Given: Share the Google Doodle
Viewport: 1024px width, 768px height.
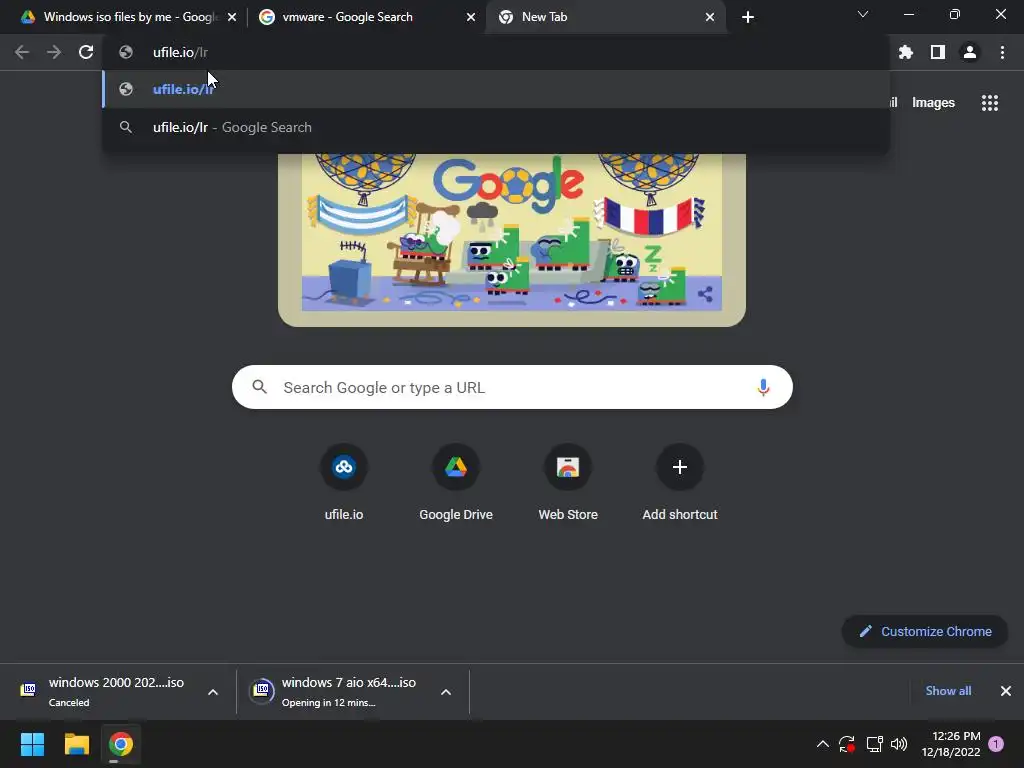Looking at the screenshot, I should [x=705, y=294].
